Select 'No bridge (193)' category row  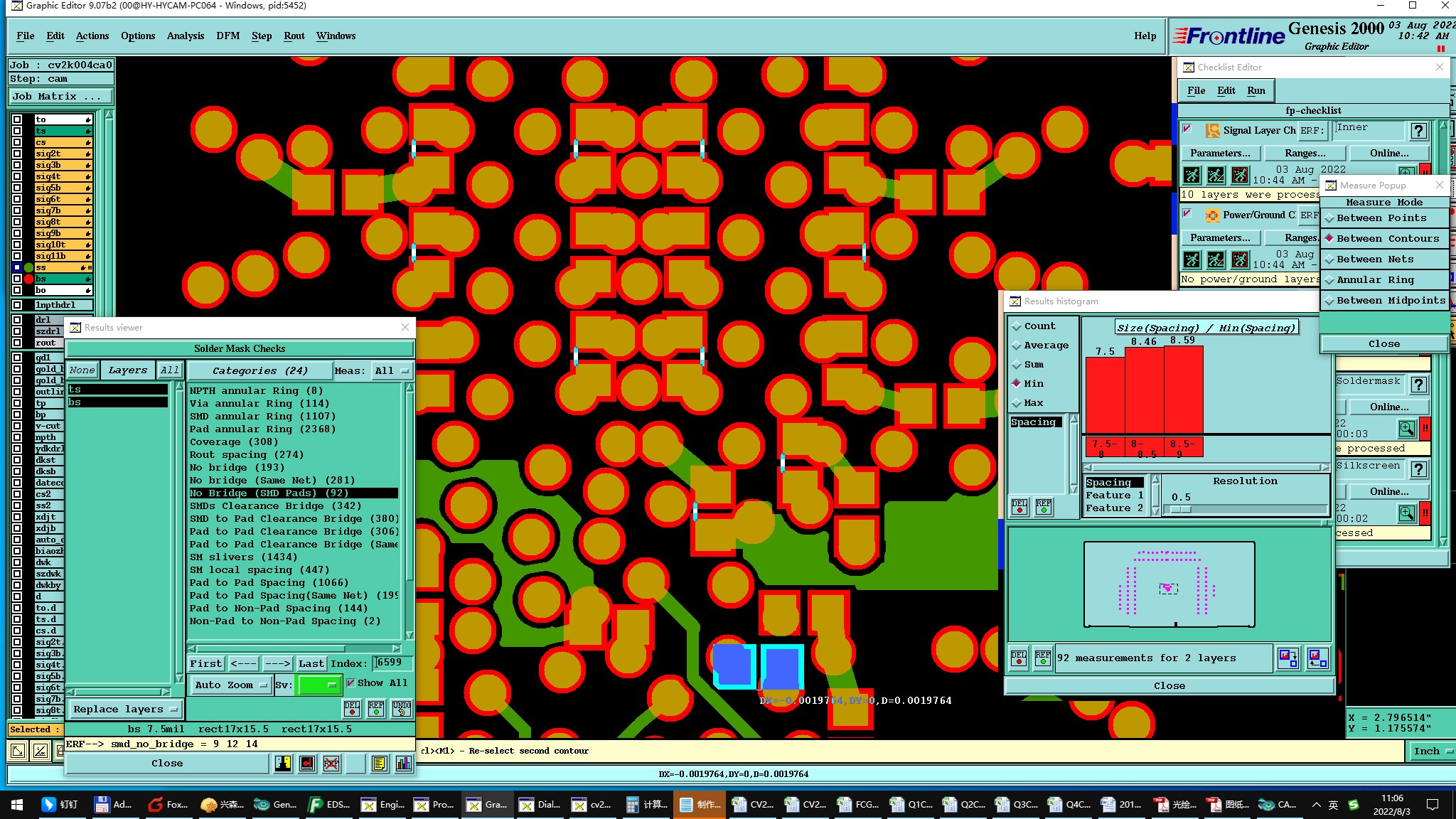(293, 467)
